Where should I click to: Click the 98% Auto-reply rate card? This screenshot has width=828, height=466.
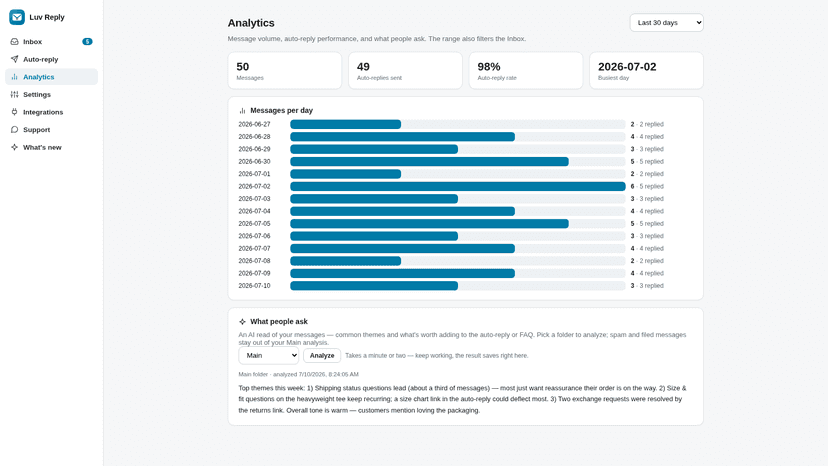tap(526, 70)
